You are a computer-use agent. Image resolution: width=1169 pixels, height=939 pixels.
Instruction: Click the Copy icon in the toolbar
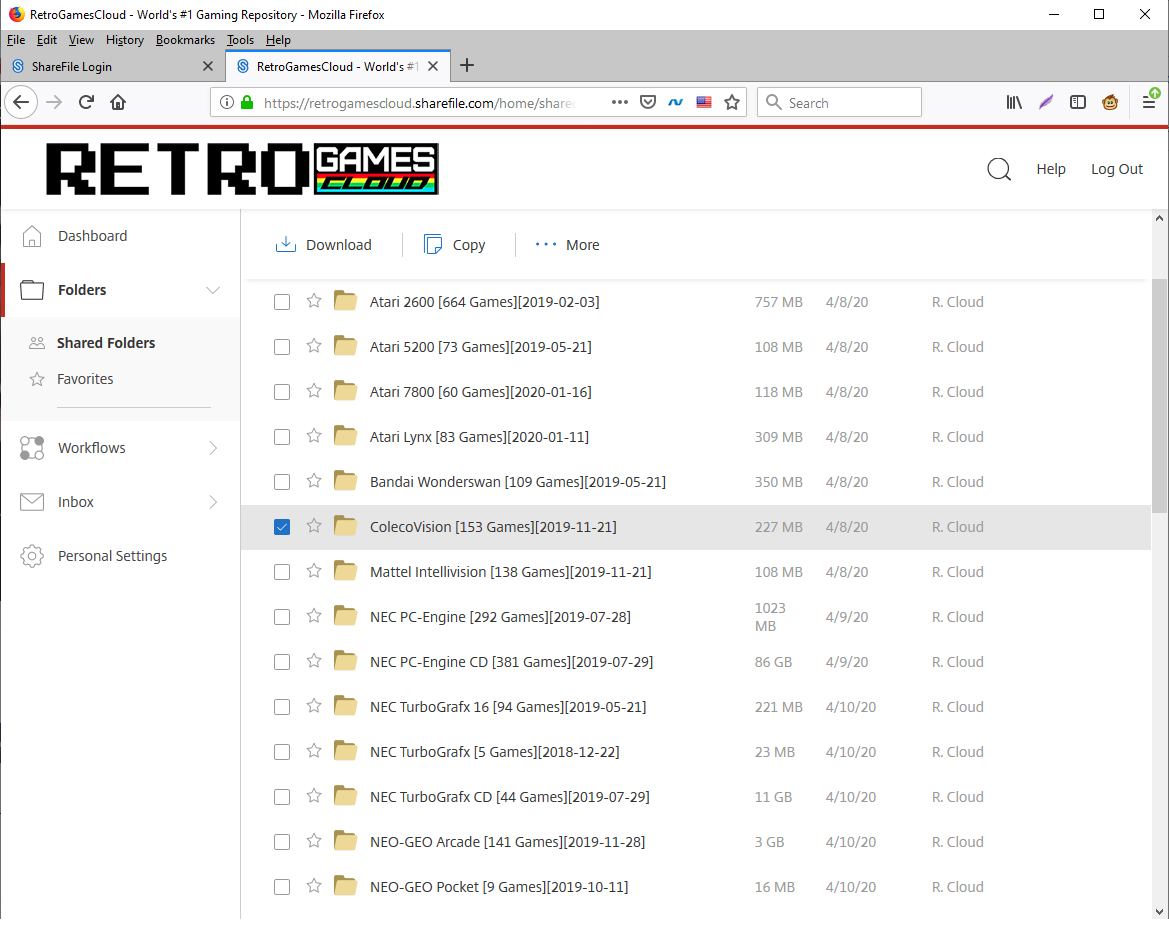(x=432, y=245)
